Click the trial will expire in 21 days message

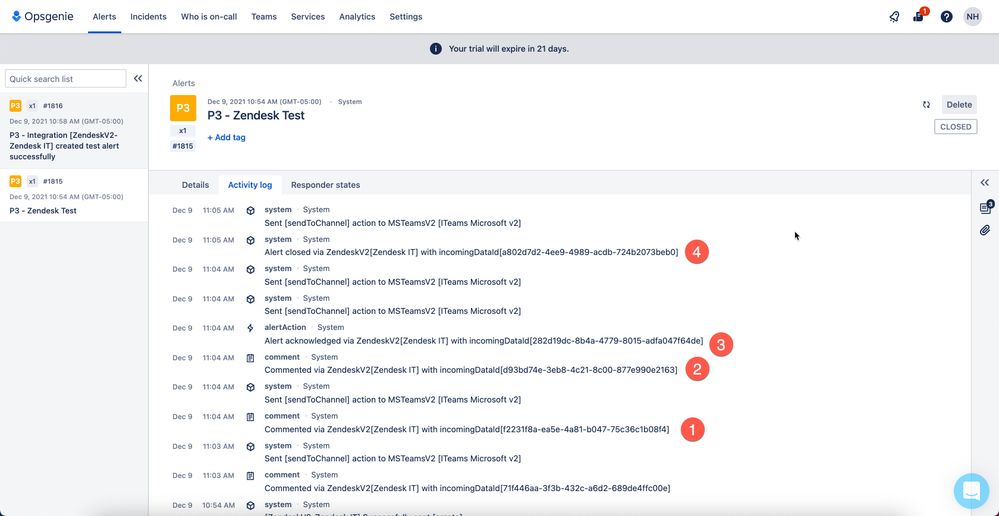(x=508, y=48)
